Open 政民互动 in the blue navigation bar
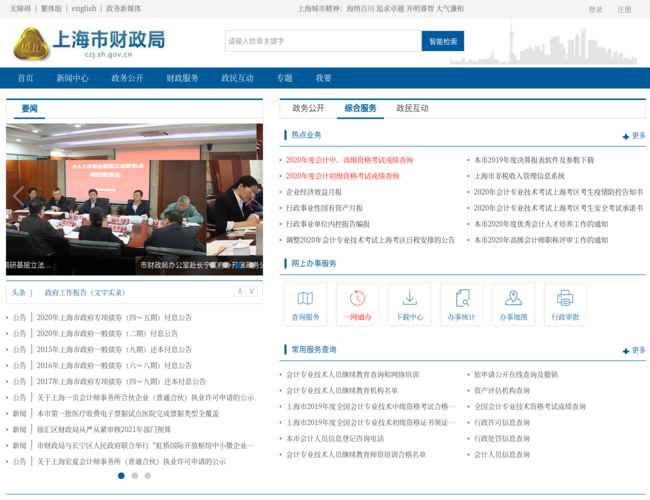This screenshot has height=500, width=650. pos(237,78)
